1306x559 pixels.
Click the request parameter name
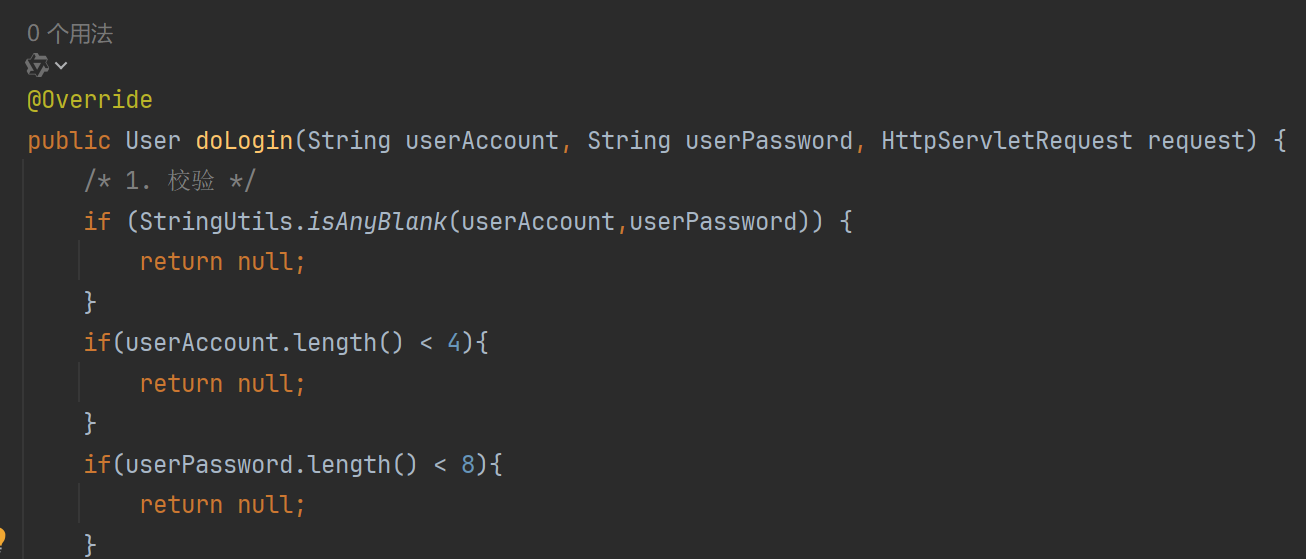(x=1195, y=141)
